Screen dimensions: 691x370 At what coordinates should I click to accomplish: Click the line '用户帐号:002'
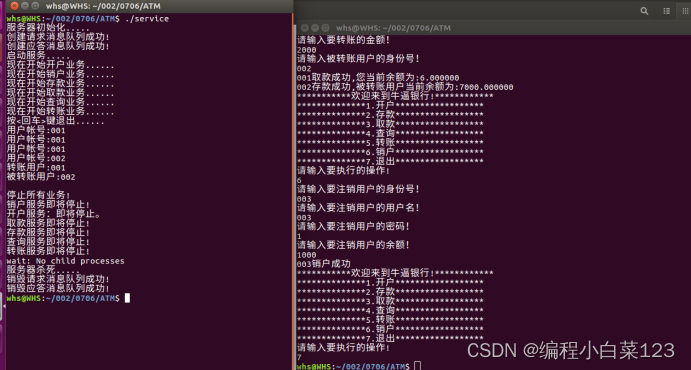tap(36, 158)
